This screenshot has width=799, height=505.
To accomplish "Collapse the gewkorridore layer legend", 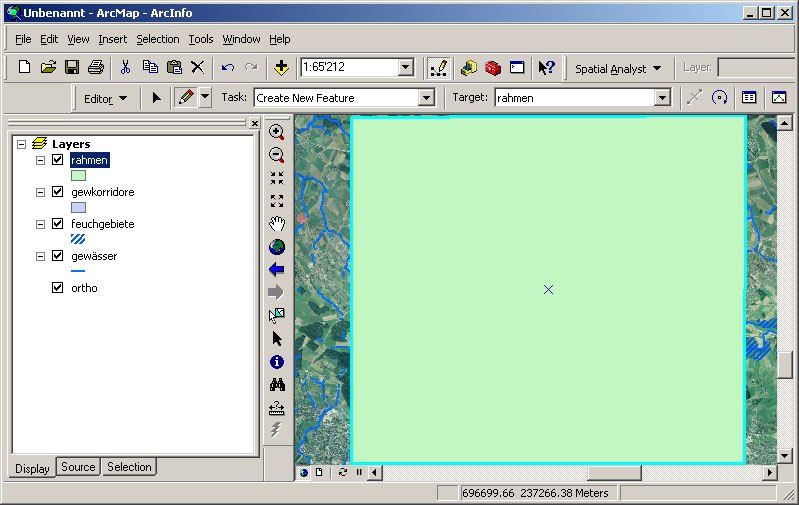I will 40,192.
